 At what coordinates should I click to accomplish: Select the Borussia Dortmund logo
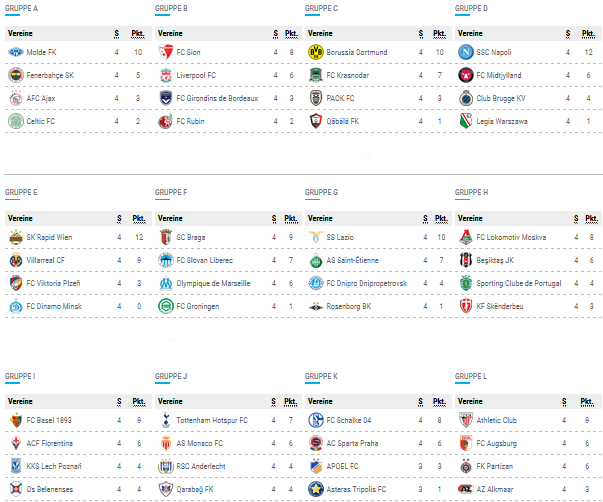coord(315,52)
